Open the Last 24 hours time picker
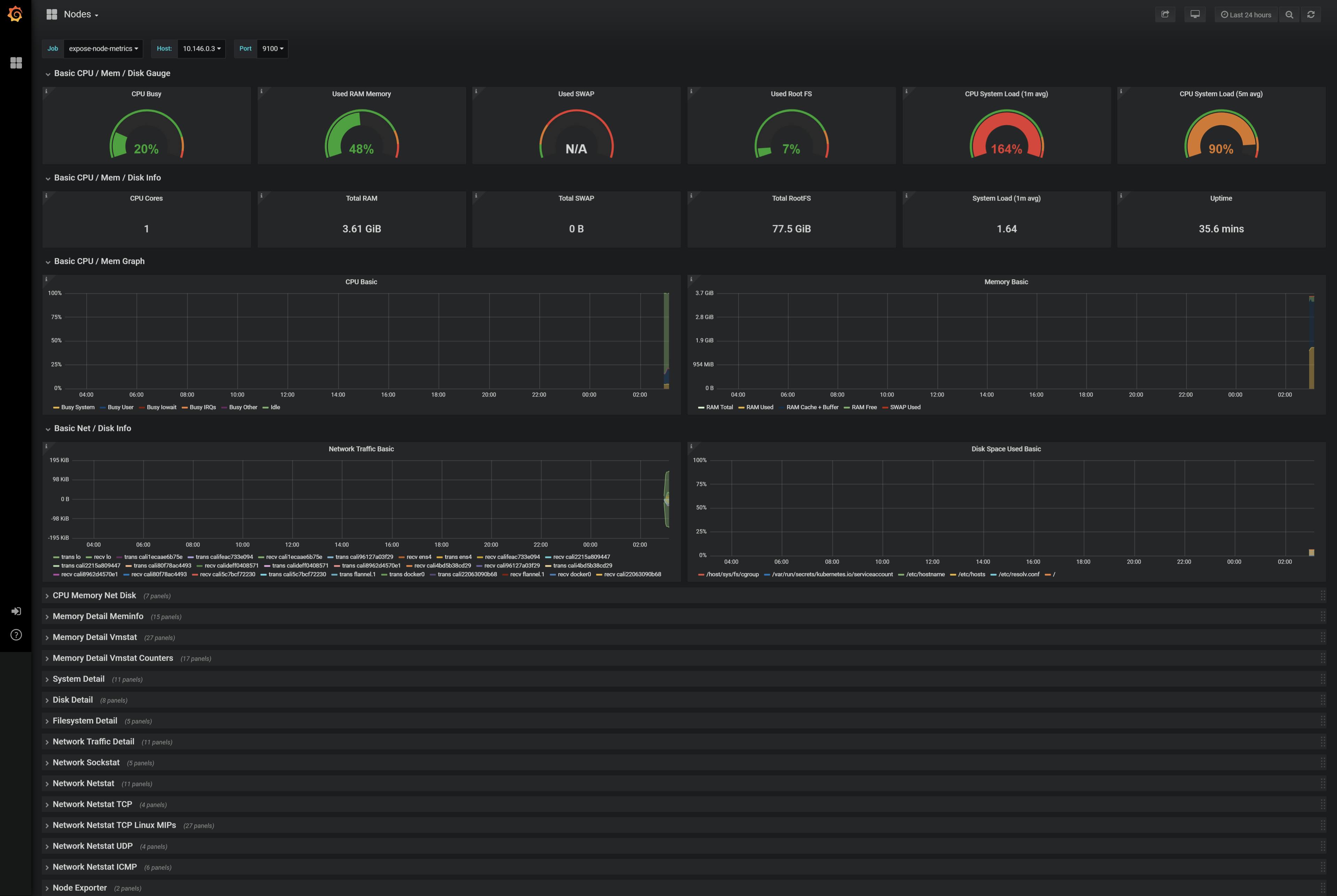The height and width of the screenshot is (896, 1337). click(x=1246, y=14)
